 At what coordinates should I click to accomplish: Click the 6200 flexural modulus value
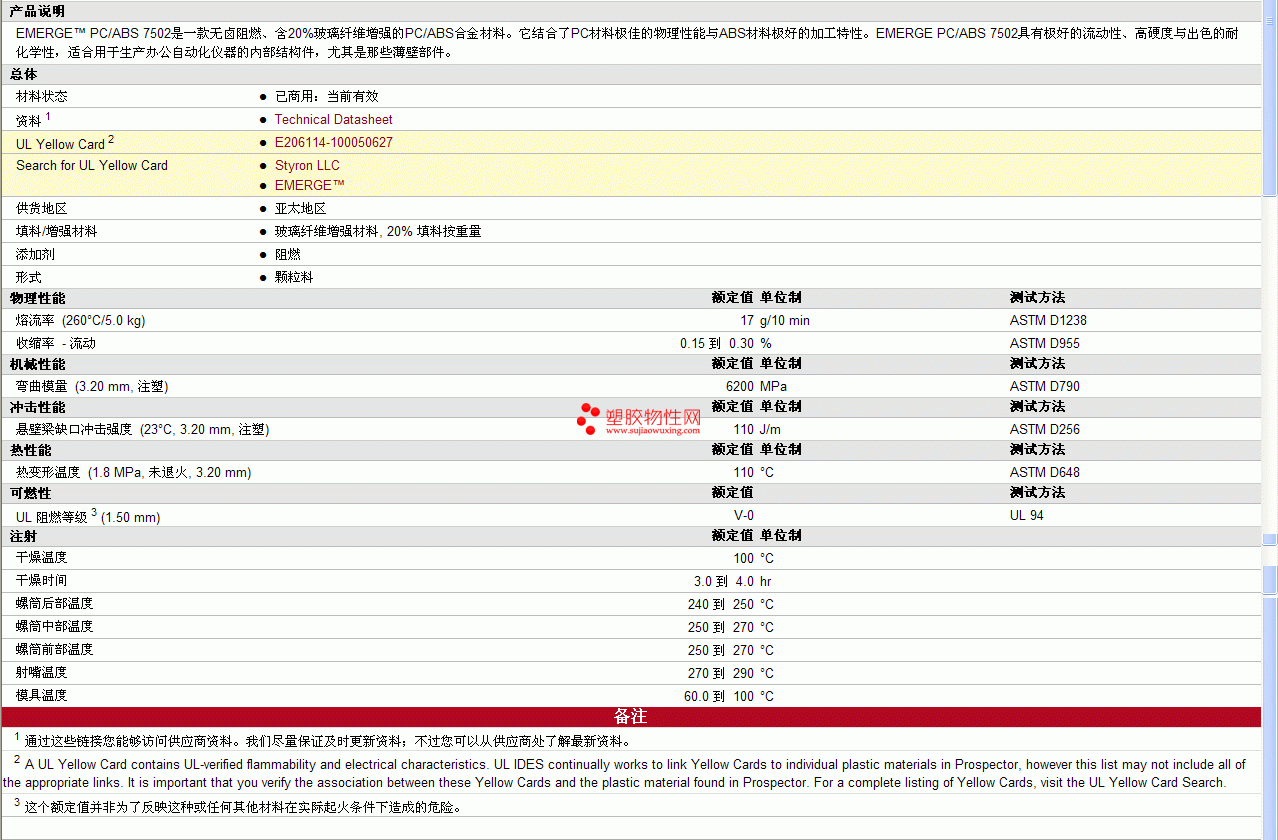tap(740, 387)
